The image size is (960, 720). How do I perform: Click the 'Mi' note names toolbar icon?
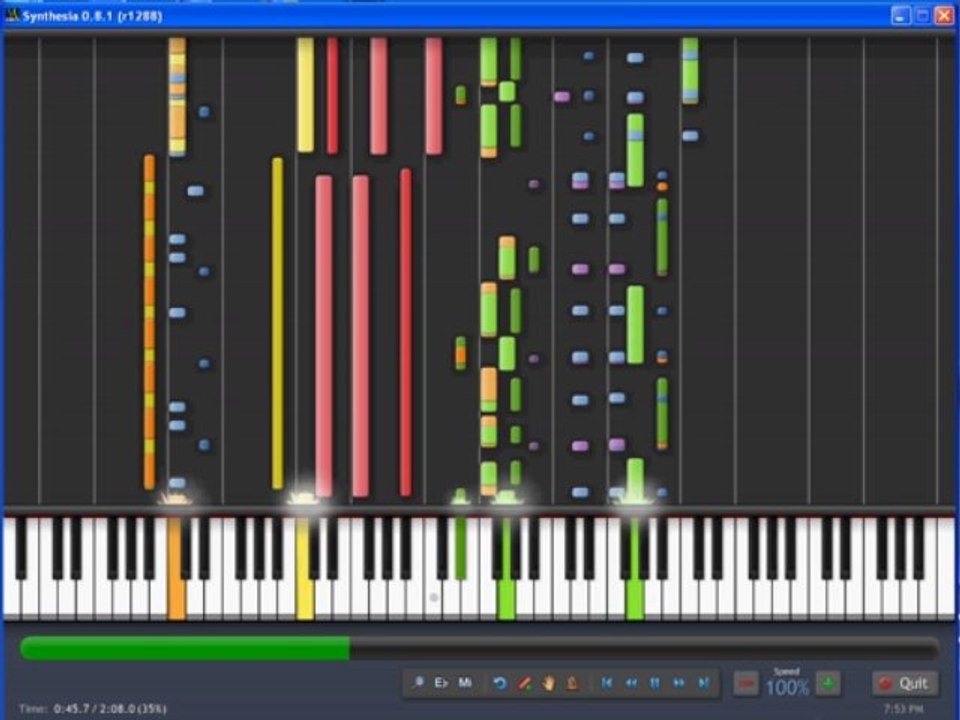tap(465, 683)
